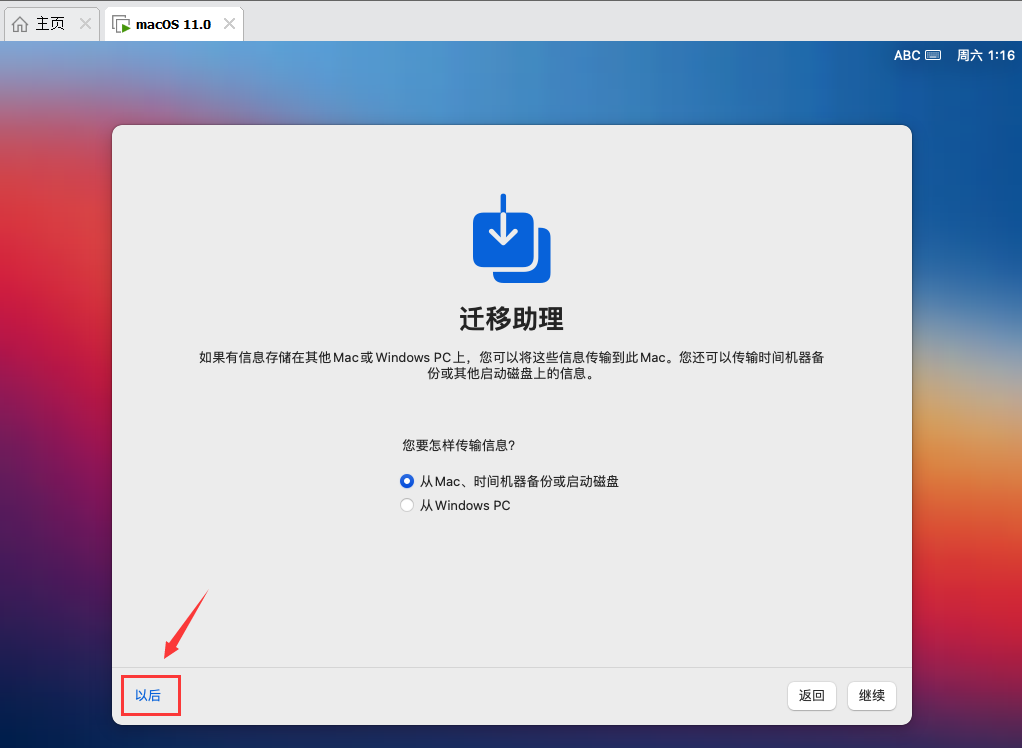Click the home icon on 主页 tab
Screen dimensions: 1022x748
tap(20, 24)
